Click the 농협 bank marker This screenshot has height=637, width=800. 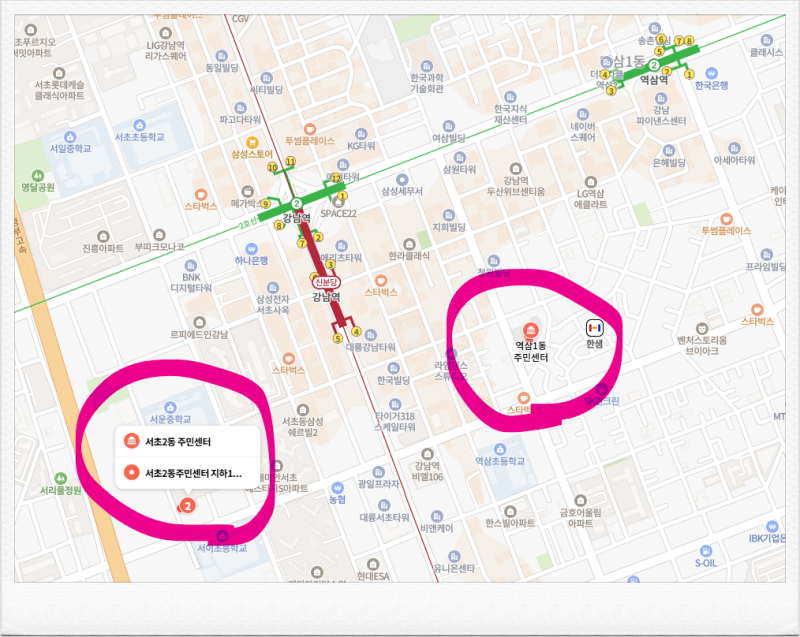pos(337,488)
